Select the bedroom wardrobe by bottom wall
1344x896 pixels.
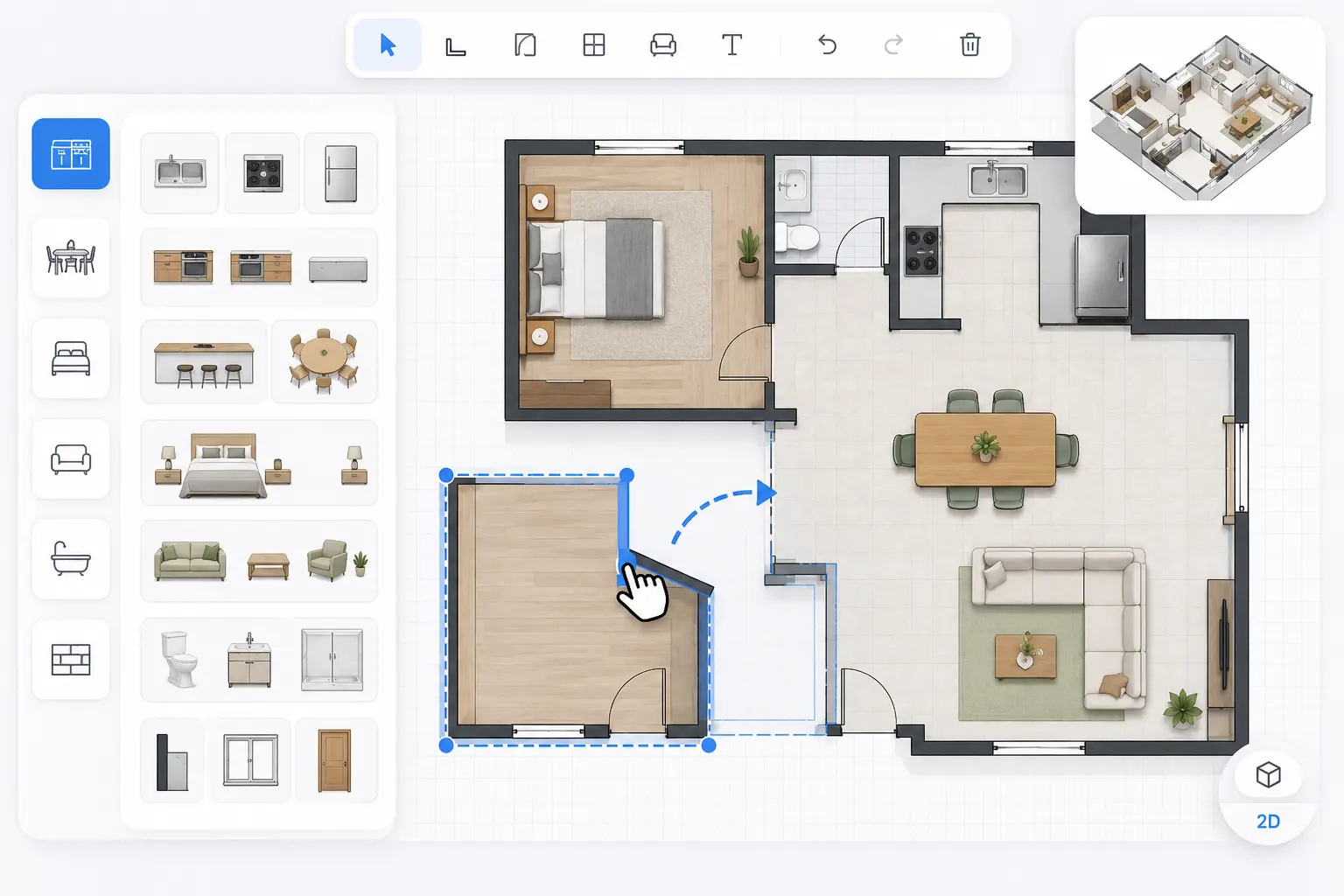(565, 394)
